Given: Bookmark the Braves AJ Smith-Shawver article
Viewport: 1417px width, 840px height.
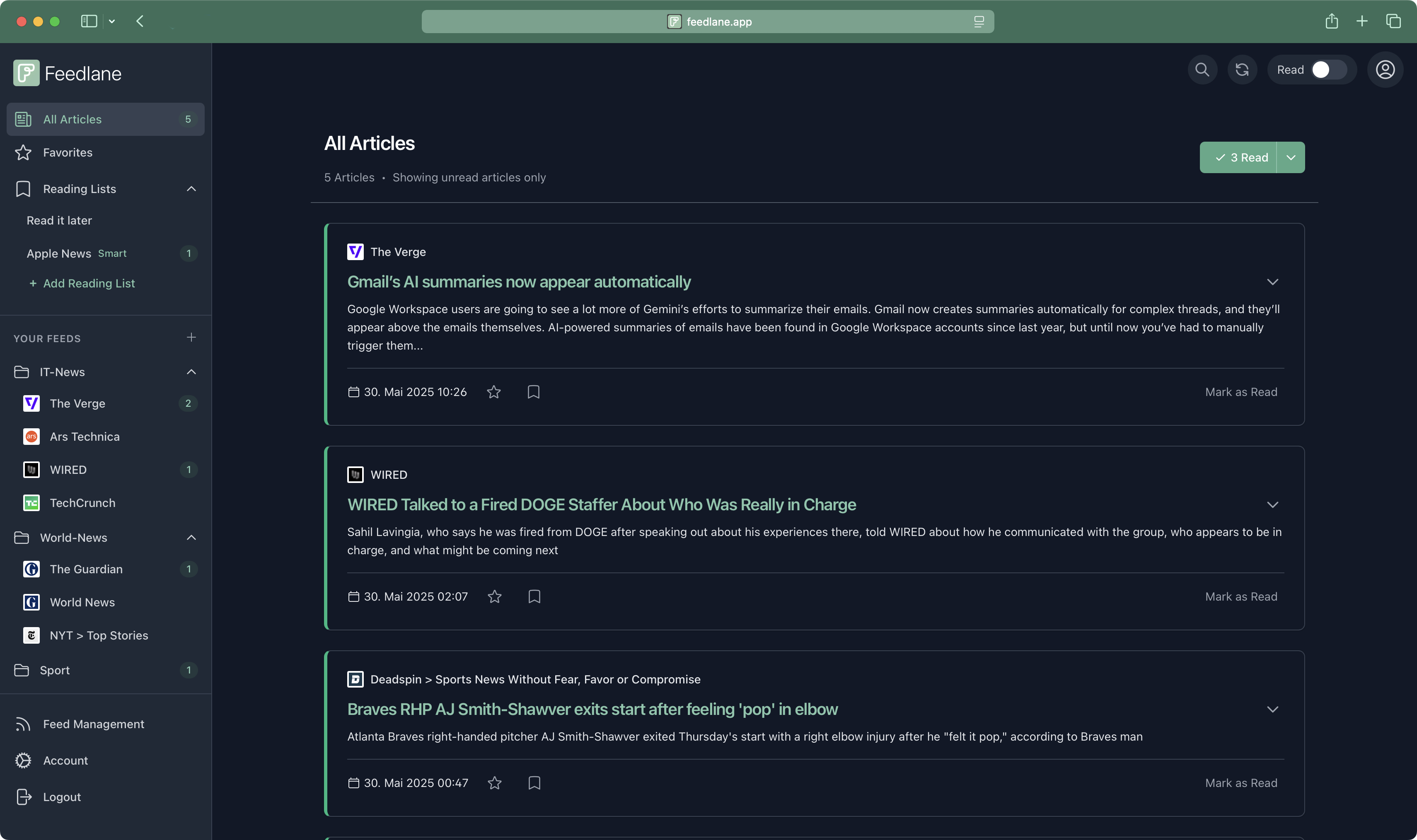Looking at the screenshot, I should pyautogui.click(x=534, y=782).
